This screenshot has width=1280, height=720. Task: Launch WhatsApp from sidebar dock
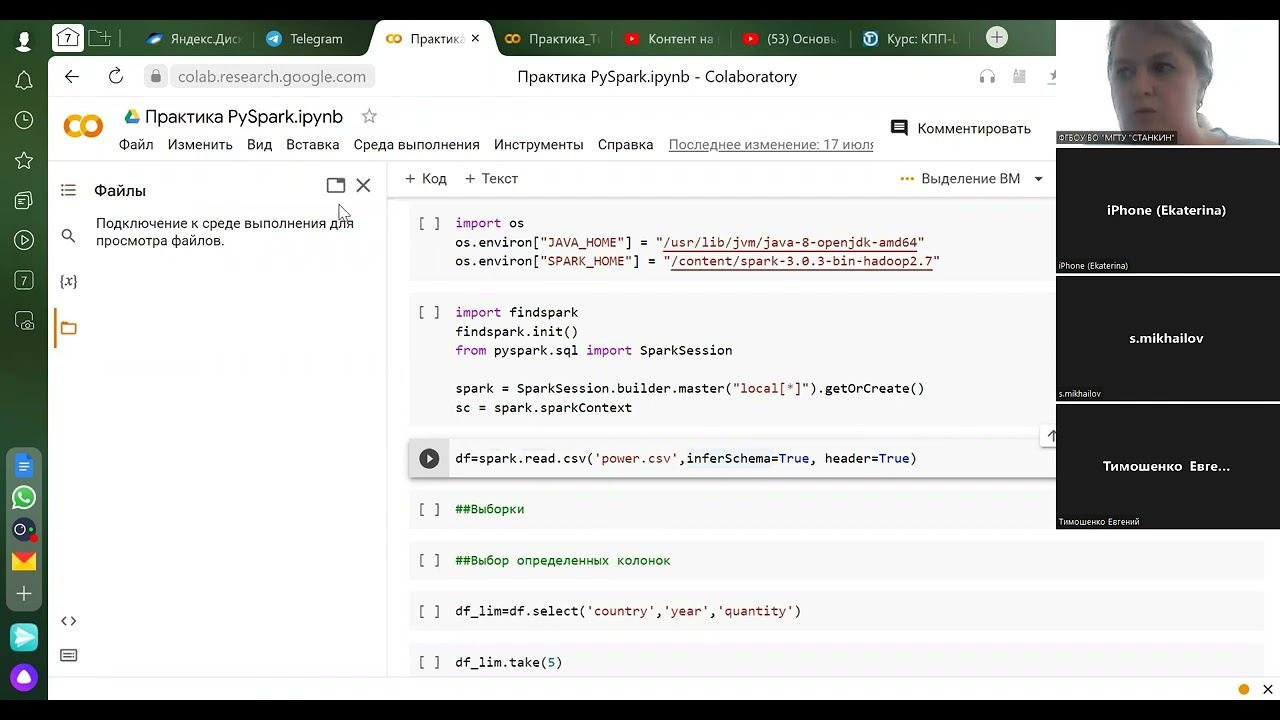coord(24,497)
